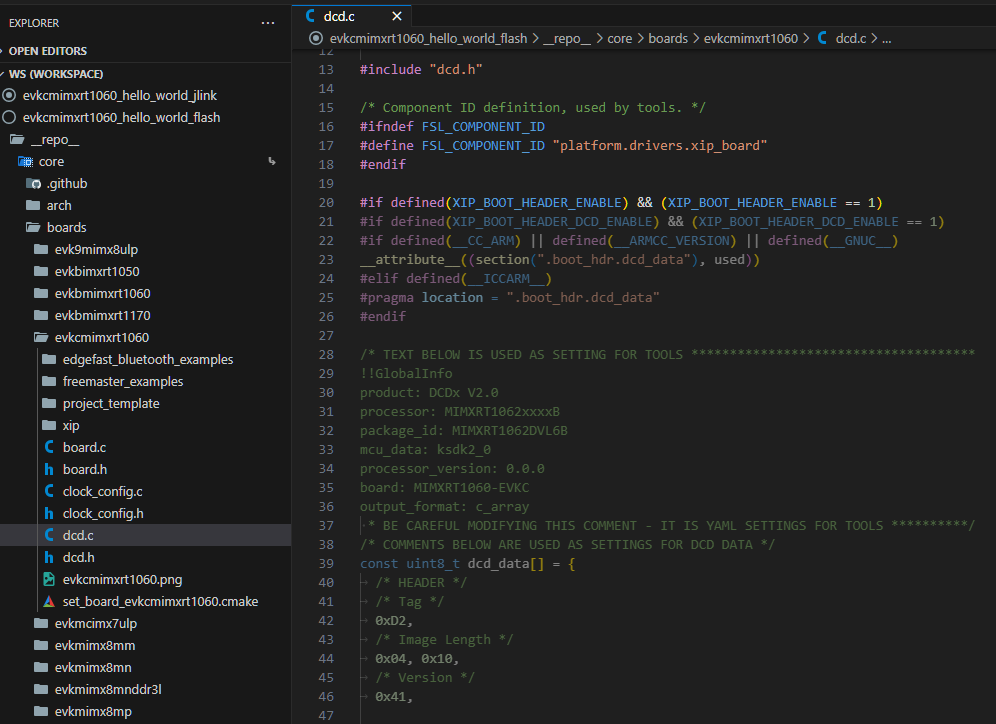Click the symlink arrow icon on core folder
The width and height of the screenshot is (996, 724).
point(272,161)
